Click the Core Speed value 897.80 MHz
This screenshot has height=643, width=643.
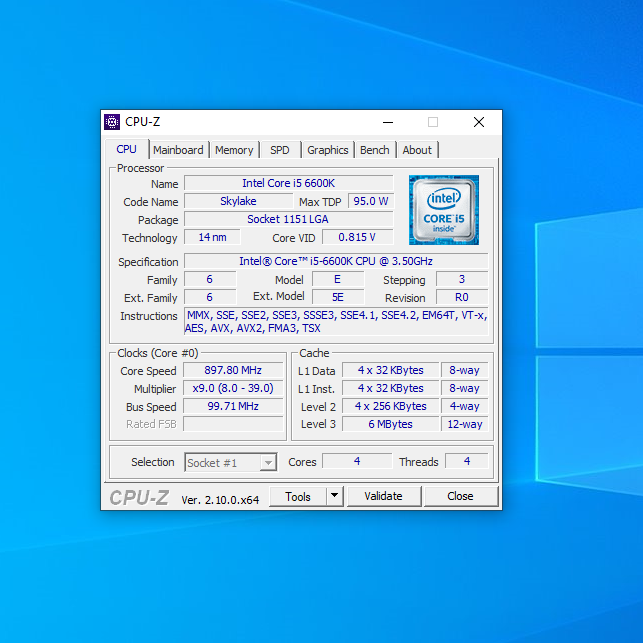(233, 370)
